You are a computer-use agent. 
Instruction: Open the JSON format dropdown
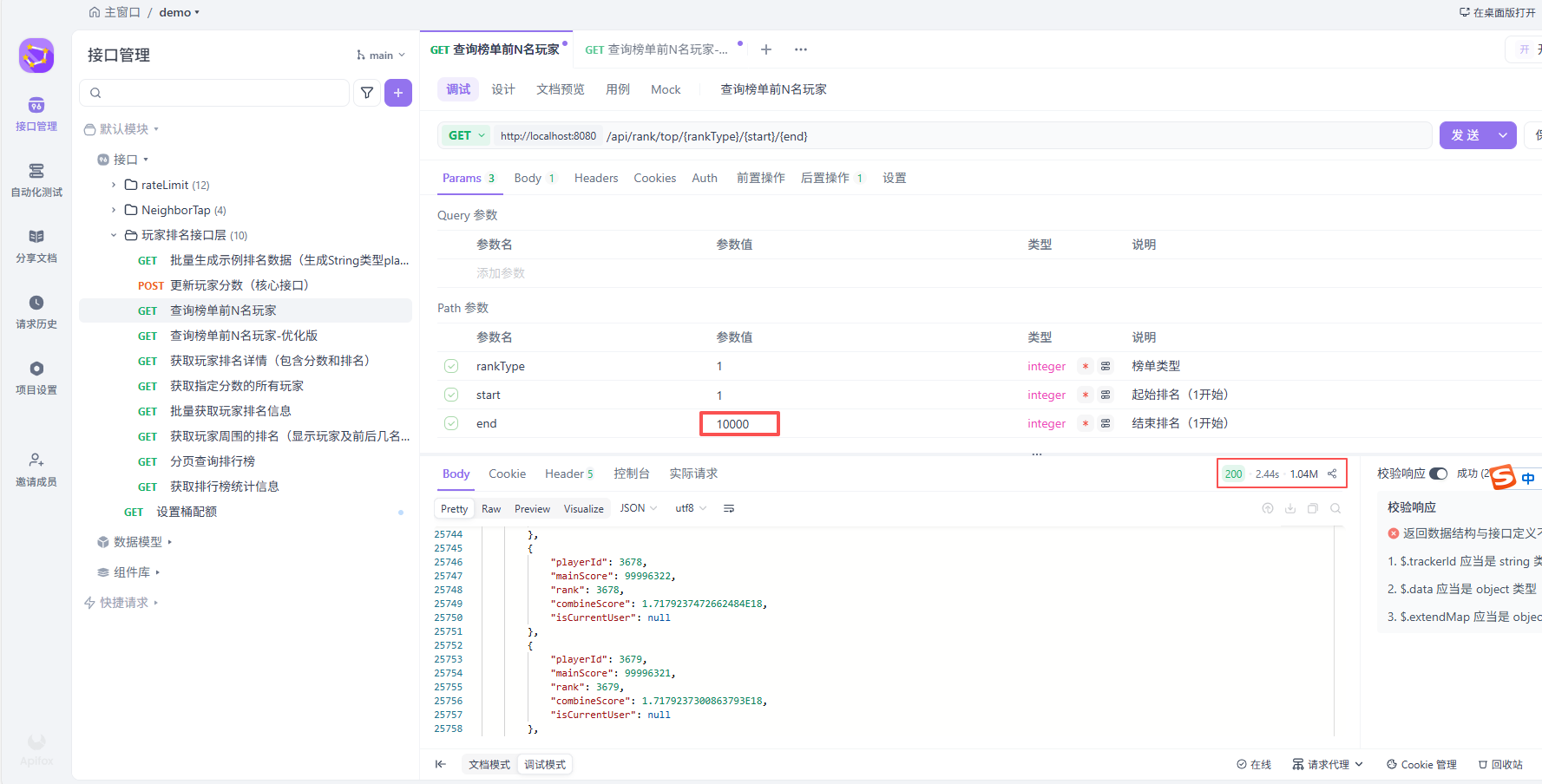[638, 508]
